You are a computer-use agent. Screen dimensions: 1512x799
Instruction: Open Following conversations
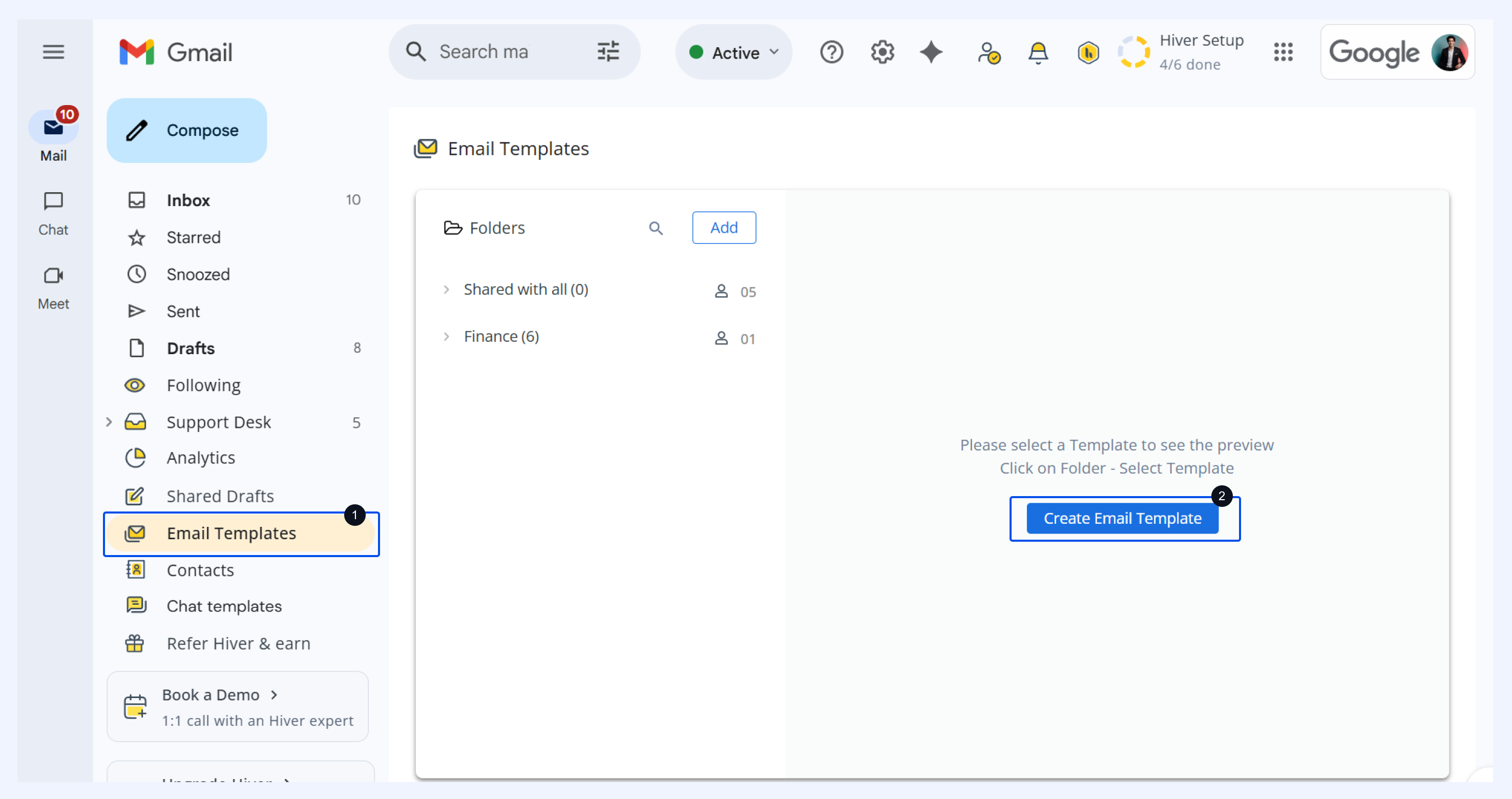click(242, 385)
